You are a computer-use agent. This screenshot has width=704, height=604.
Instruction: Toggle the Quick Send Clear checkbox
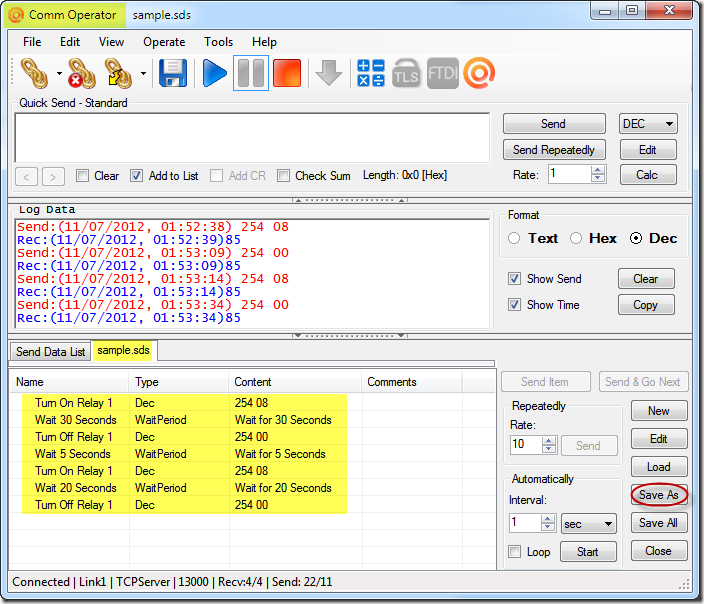(82, 176)
